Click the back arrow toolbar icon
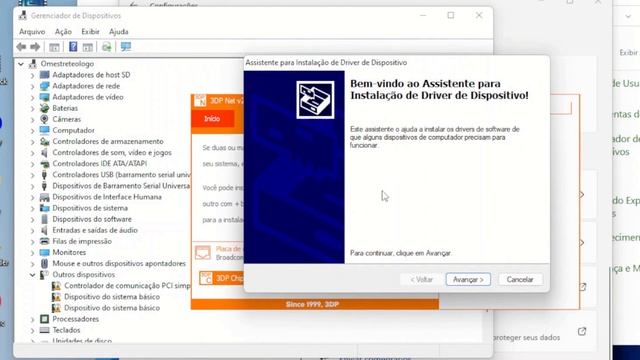640x360 pixels. (21, 47)
